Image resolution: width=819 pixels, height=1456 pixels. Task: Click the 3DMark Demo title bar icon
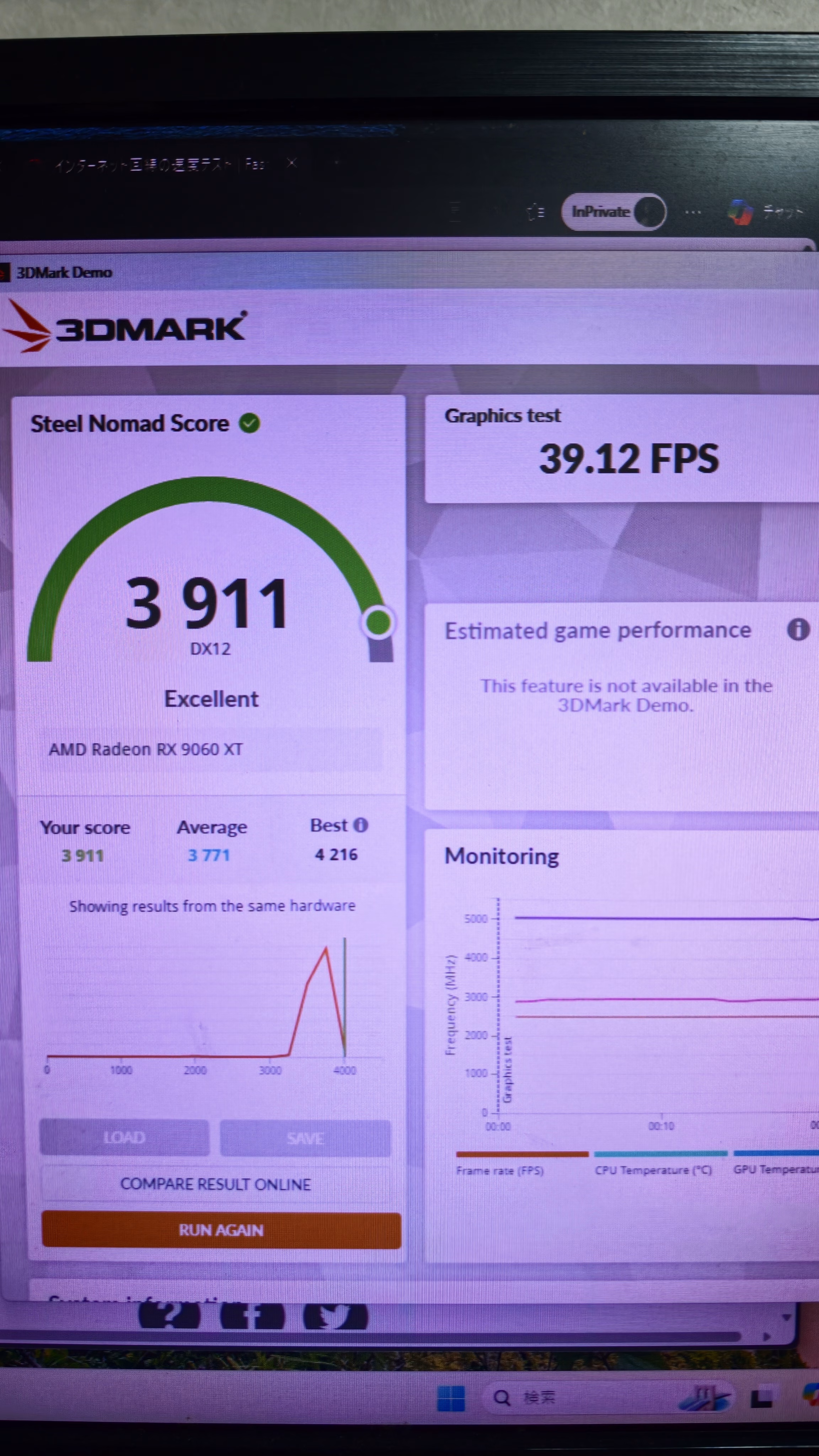[5, 272]
